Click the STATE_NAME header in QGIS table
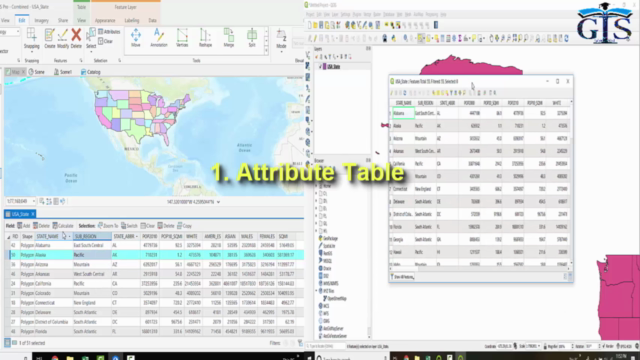 point(403,103)
